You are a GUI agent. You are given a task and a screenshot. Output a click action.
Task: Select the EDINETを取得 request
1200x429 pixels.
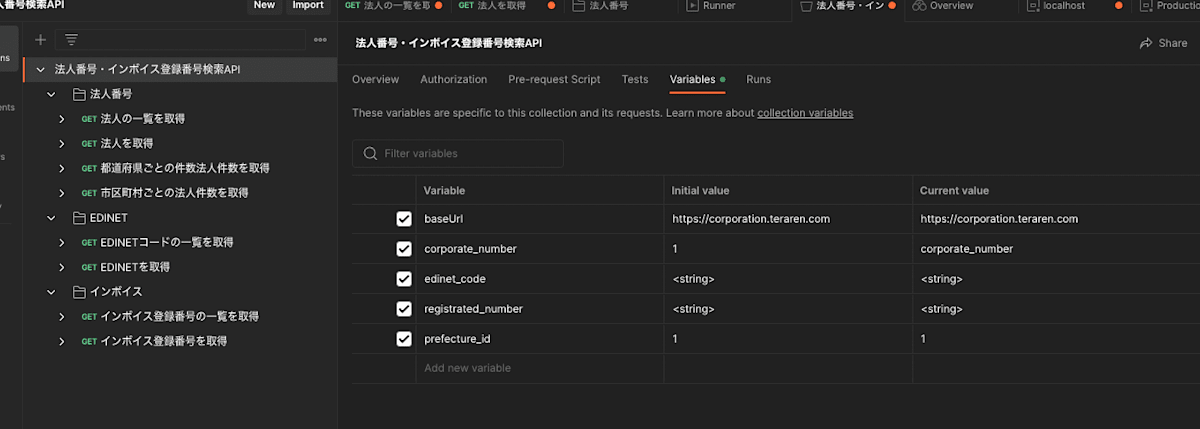pos(135,267)
